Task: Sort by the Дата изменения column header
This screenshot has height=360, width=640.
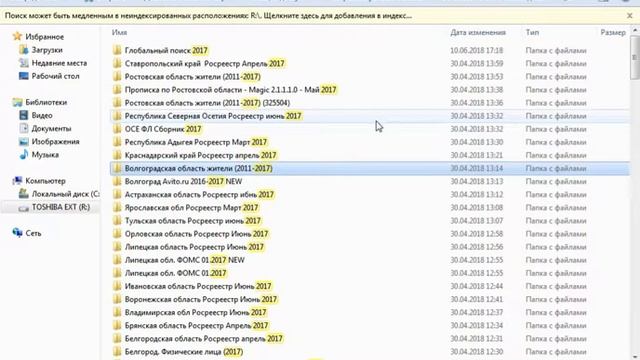Action: pyautogui.click(x=478, y=32)
